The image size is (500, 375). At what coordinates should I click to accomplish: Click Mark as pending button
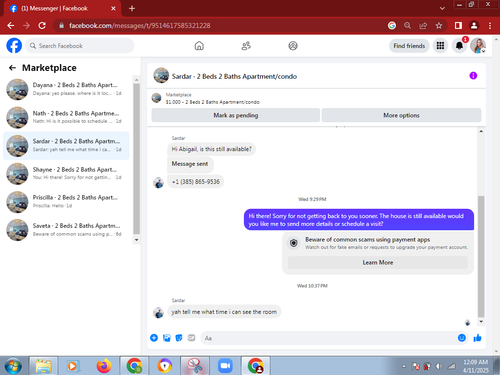(x=236, y=115)
